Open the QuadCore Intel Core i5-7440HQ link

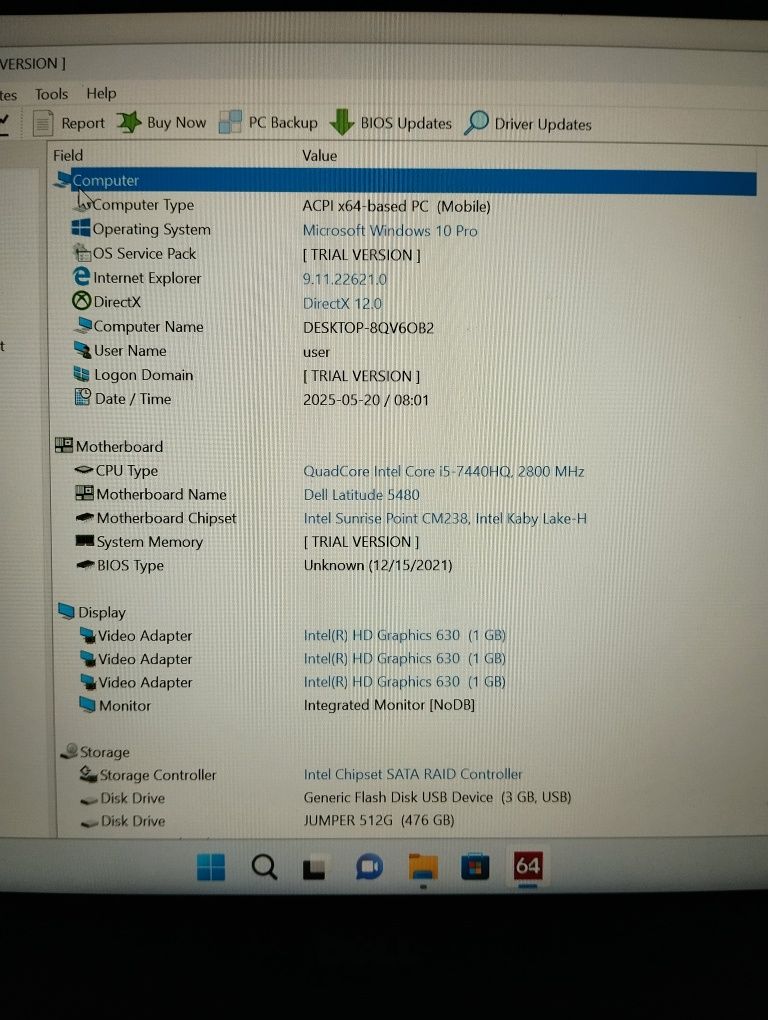tap(444, 471)
